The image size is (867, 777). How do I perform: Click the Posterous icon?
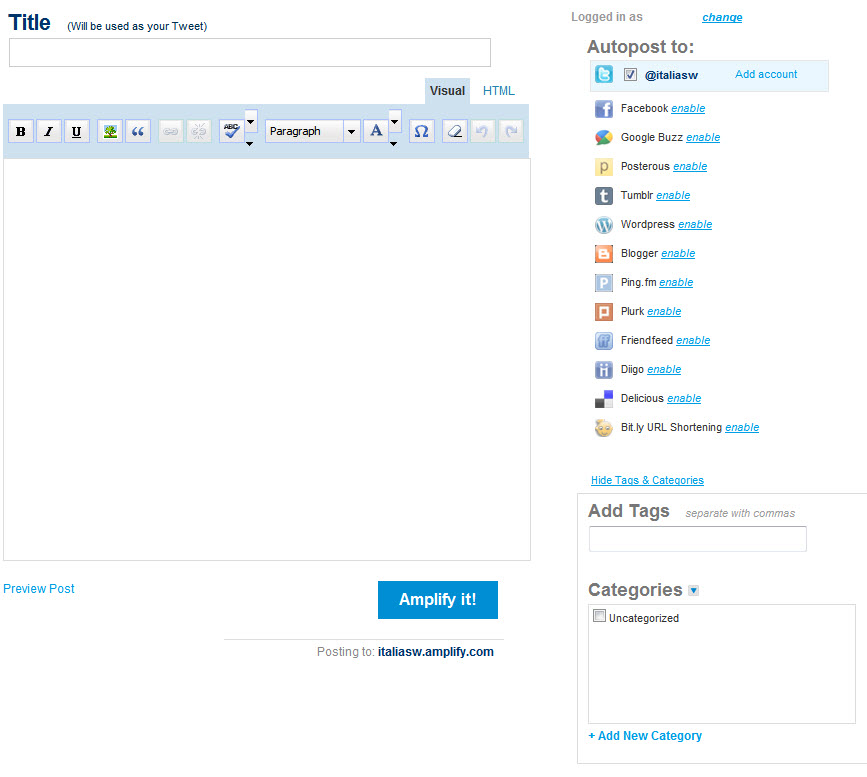[604, 167]
